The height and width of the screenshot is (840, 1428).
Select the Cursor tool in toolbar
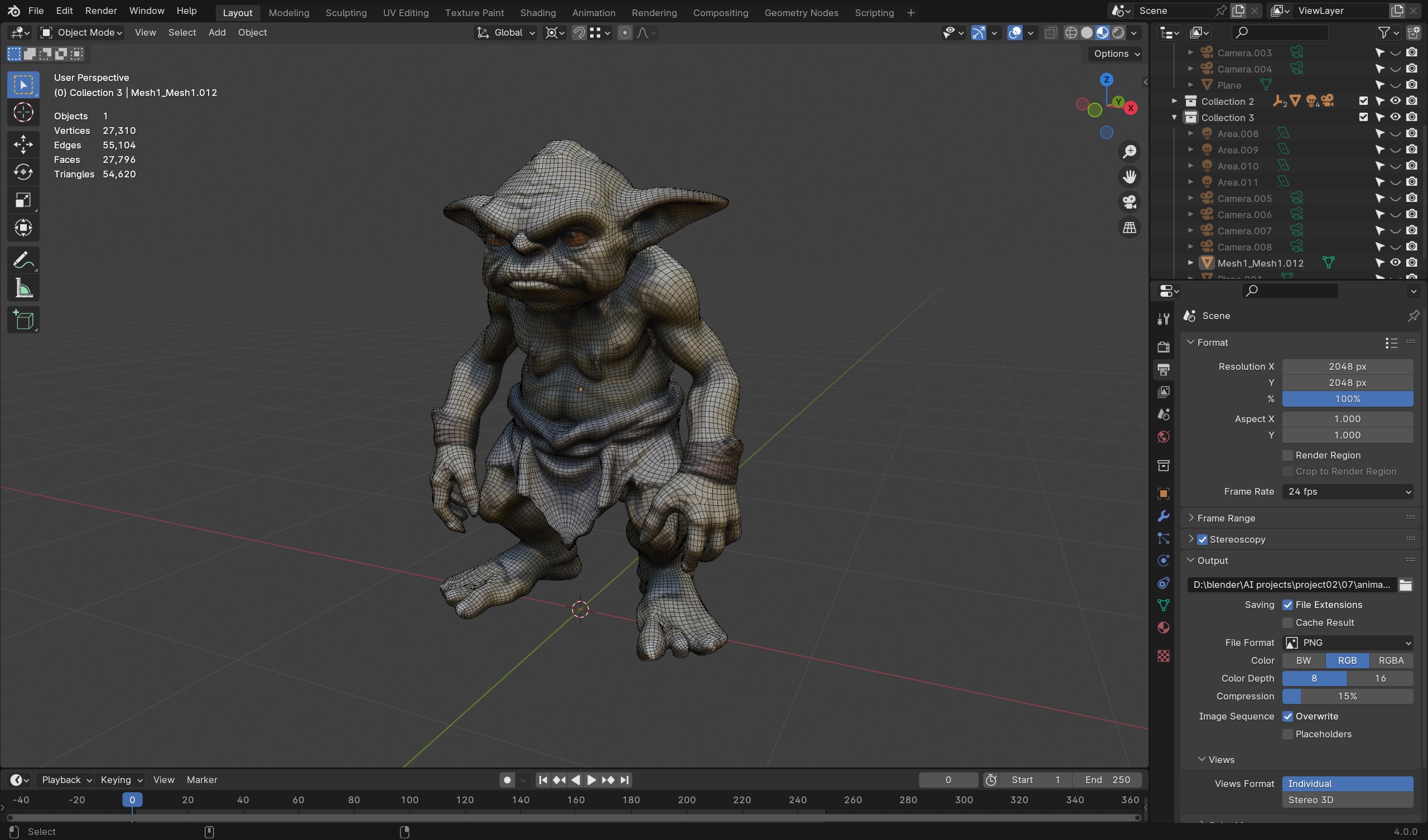click(x=23, y=113)
